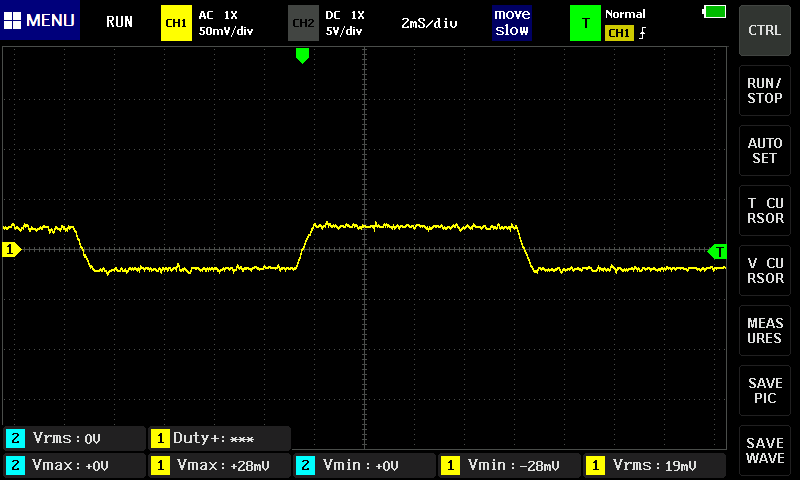Select the channel 1 Vmax +28mV readout
This screenshot has height=480, width=800.
(x=219, y=465)
